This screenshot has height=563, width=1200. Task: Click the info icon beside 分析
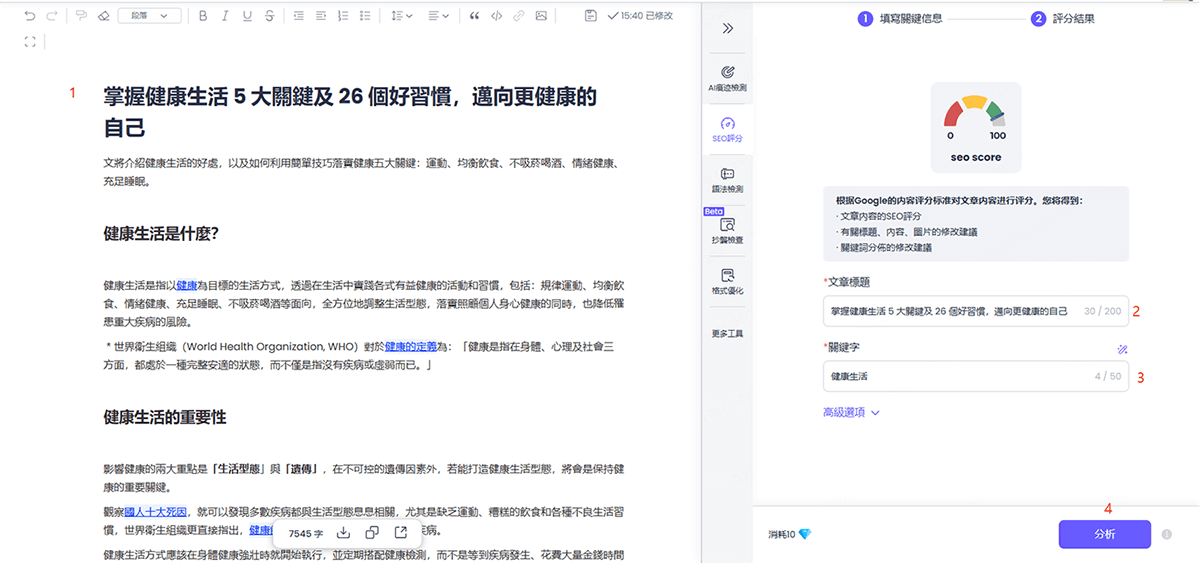click(x=1167, y=535)
